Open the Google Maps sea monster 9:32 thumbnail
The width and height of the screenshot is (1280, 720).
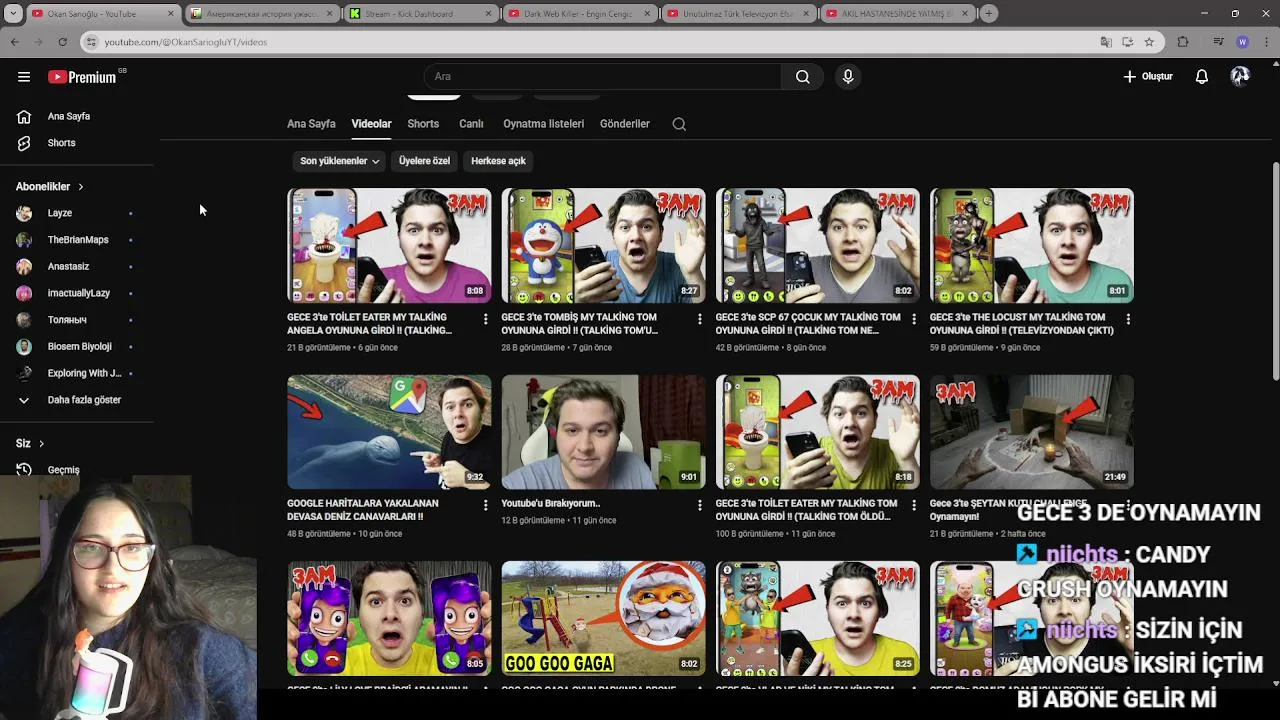point(389,432)
